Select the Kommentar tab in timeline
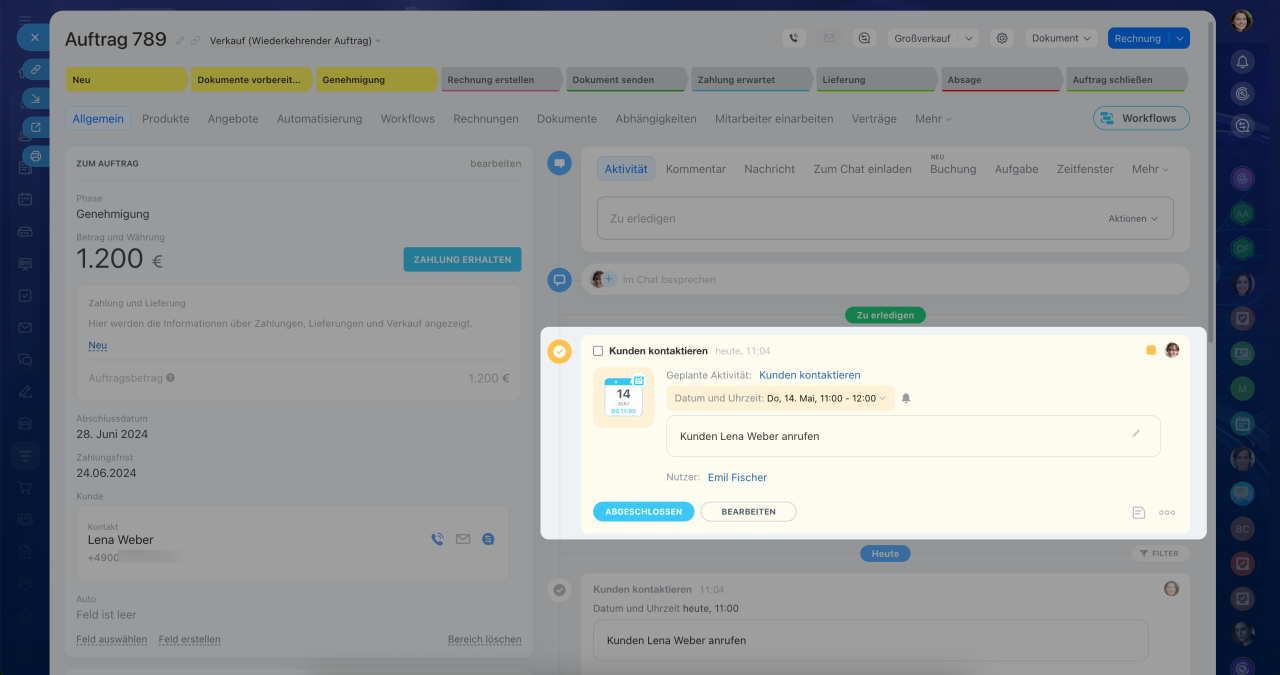This screenshot has width=1280, height=675. pos(696,169)
